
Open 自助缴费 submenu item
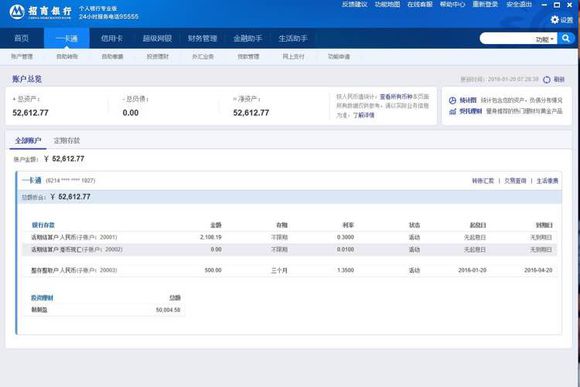pyautogui.click(x=112, y=56)
